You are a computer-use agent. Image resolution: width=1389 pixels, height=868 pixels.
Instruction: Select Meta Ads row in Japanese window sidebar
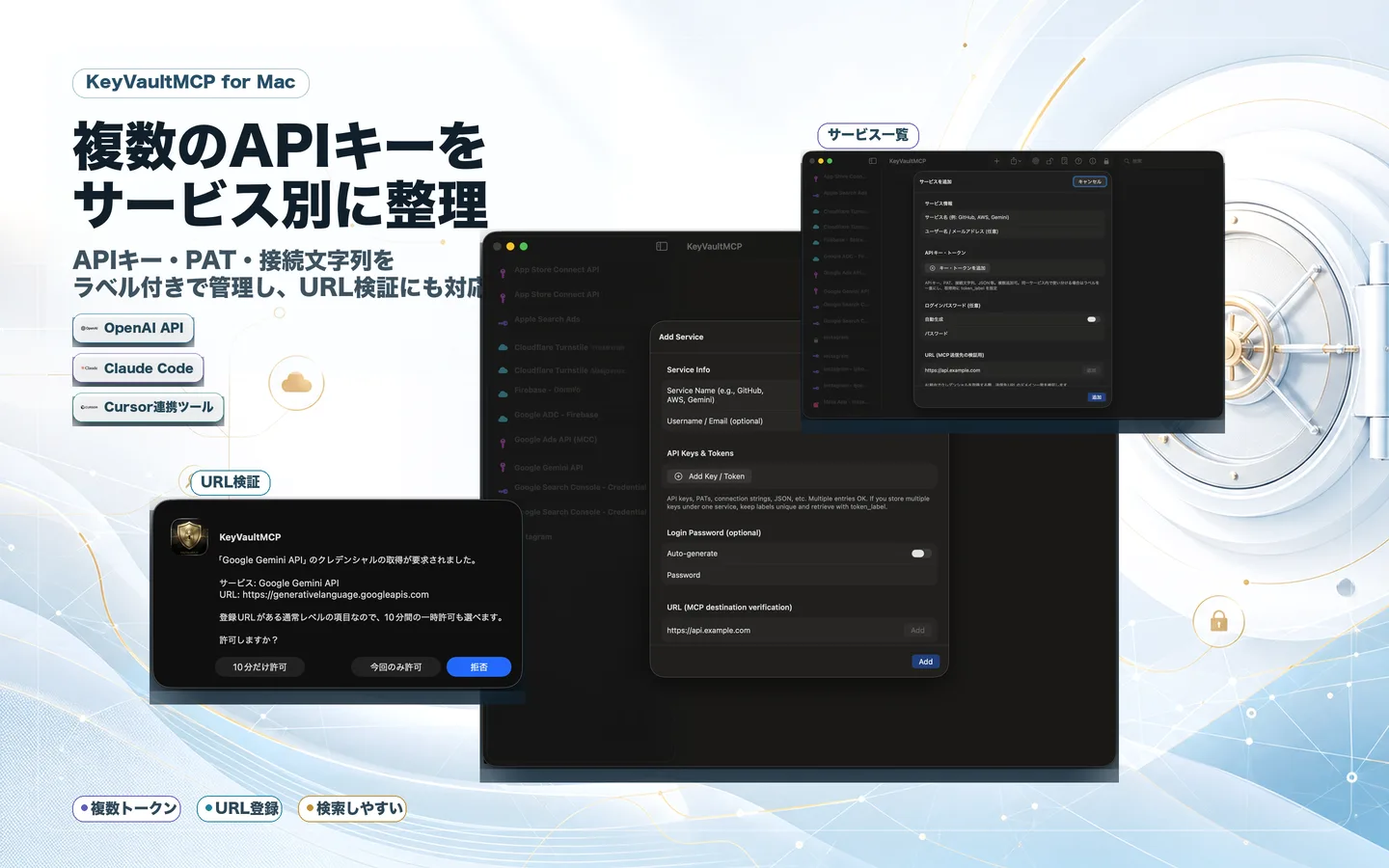pyautogui.click(x=844, y=402)
